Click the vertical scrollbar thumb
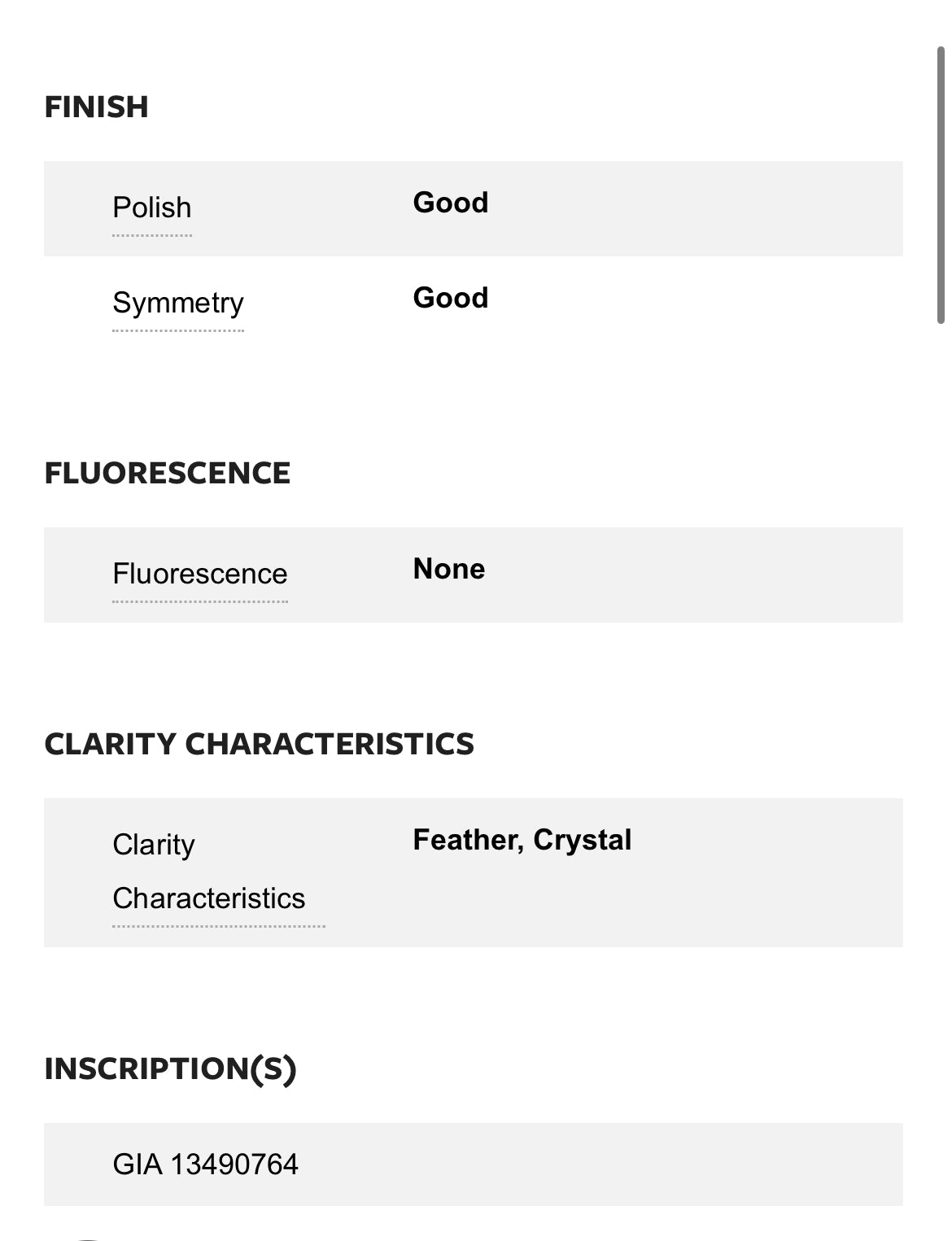 (941, 186)
